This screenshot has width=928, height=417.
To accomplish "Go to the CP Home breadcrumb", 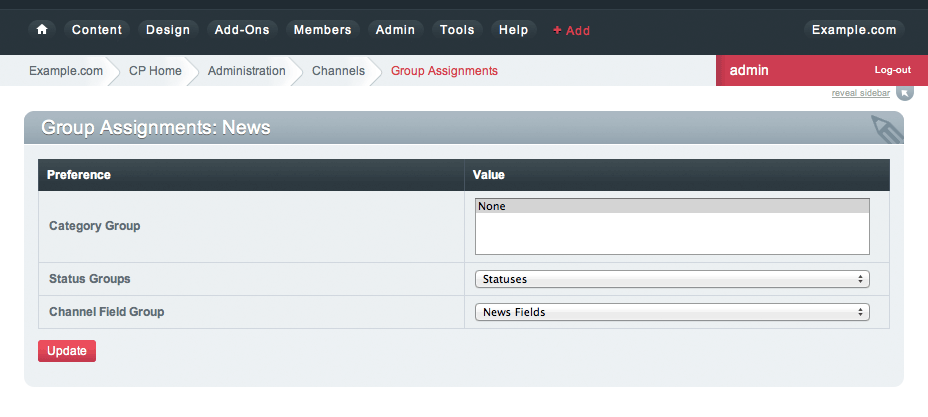I will click(x=155, y=71).
